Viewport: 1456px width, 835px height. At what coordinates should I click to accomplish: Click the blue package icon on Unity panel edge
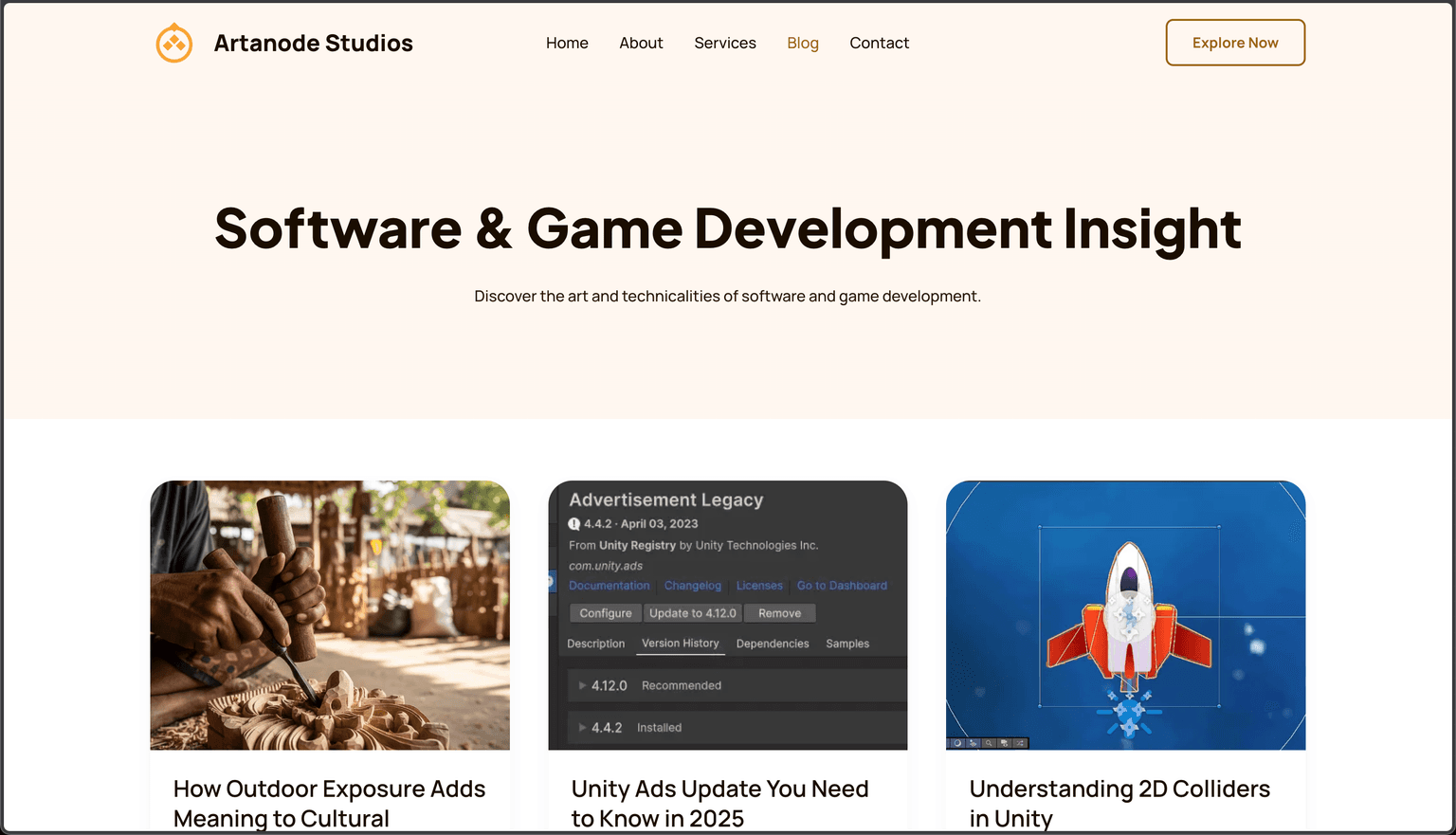click(x=553, y=582)
